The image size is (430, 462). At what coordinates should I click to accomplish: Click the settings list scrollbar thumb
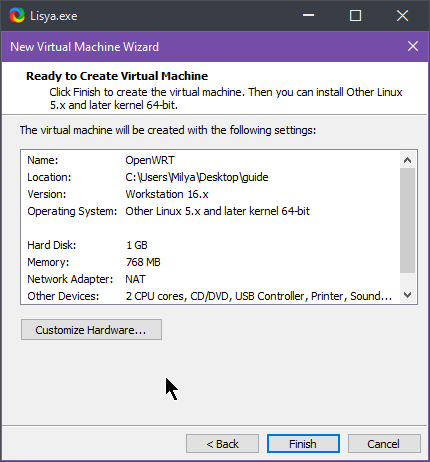point(407,221)
